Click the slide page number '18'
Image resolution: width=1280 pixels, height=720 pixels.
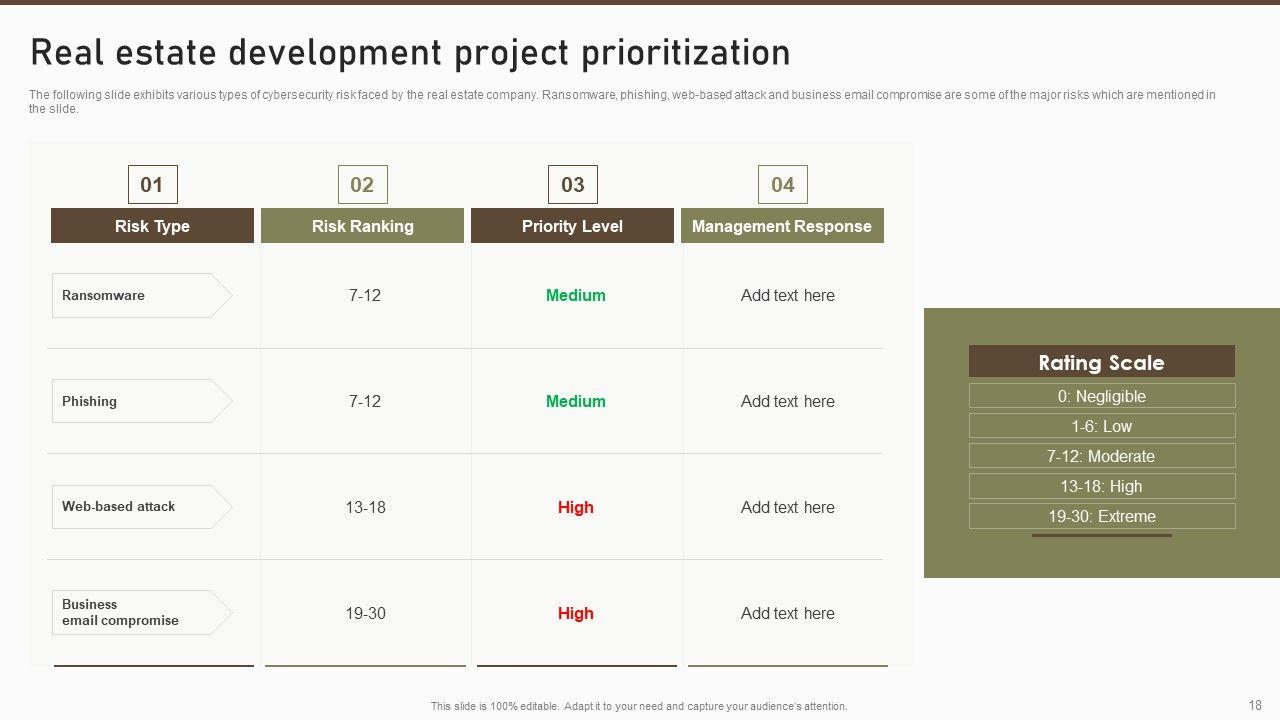pyautogui.click(x=1256, y=705)
